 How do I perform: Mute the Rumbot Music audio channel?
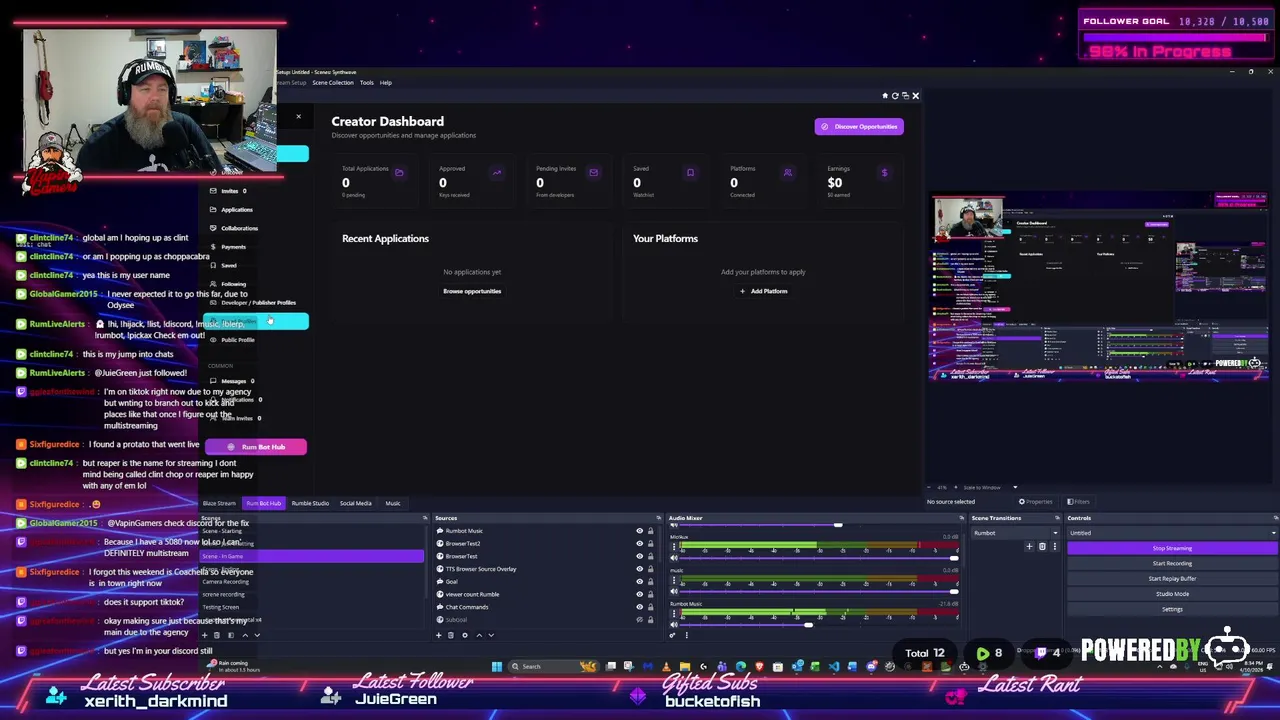point(673,625)
